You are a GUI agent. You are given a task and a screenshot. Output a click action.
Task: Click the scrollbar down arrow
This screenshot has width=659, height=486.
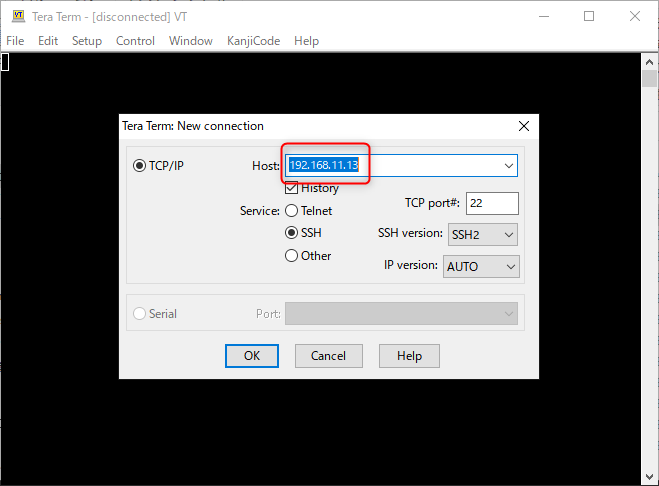(650, 477)
